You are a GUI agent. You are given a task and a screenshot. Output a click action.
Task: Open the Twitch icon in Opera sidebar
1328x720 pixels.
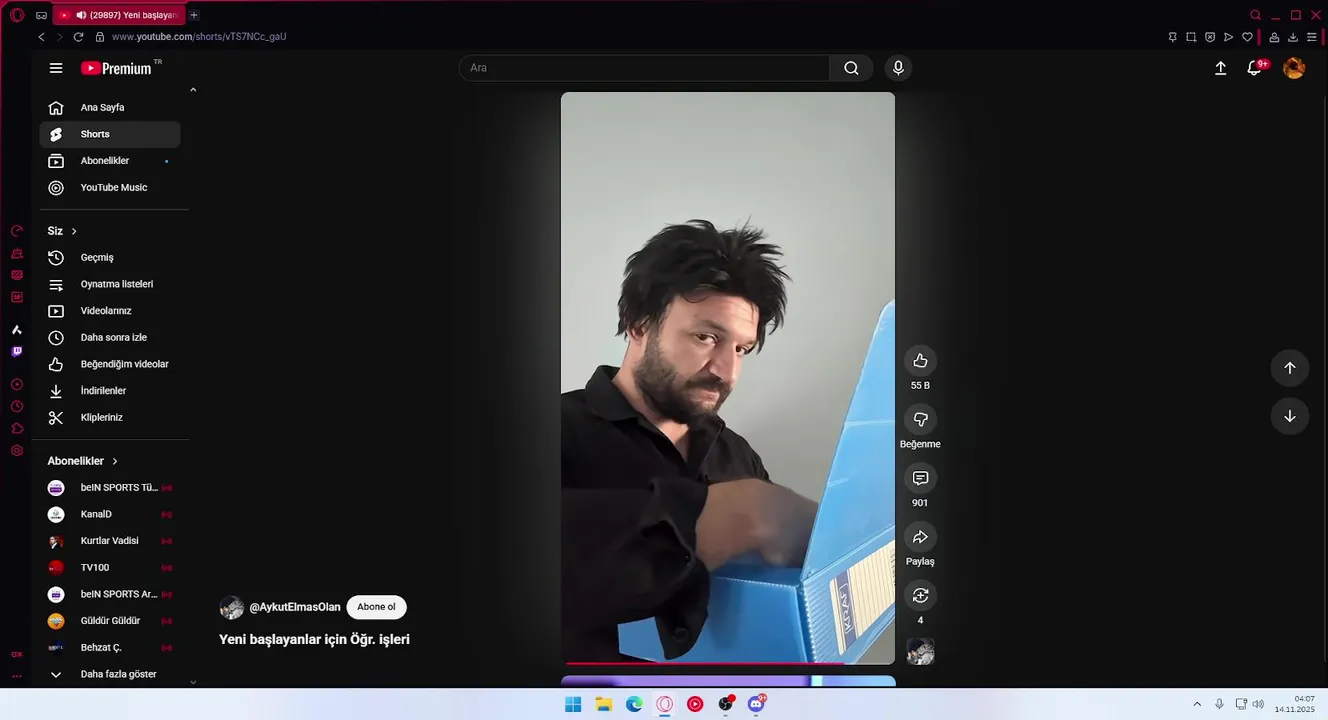[17, 352]
